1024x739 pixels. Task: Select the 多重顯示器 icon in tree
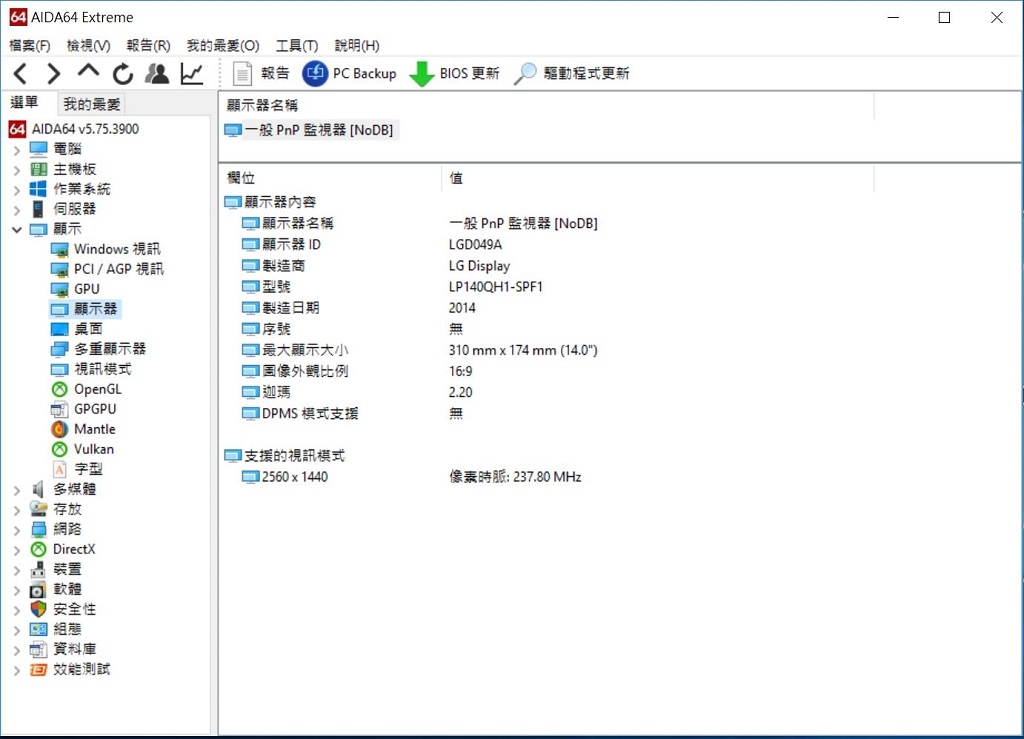tap(59, 349)
